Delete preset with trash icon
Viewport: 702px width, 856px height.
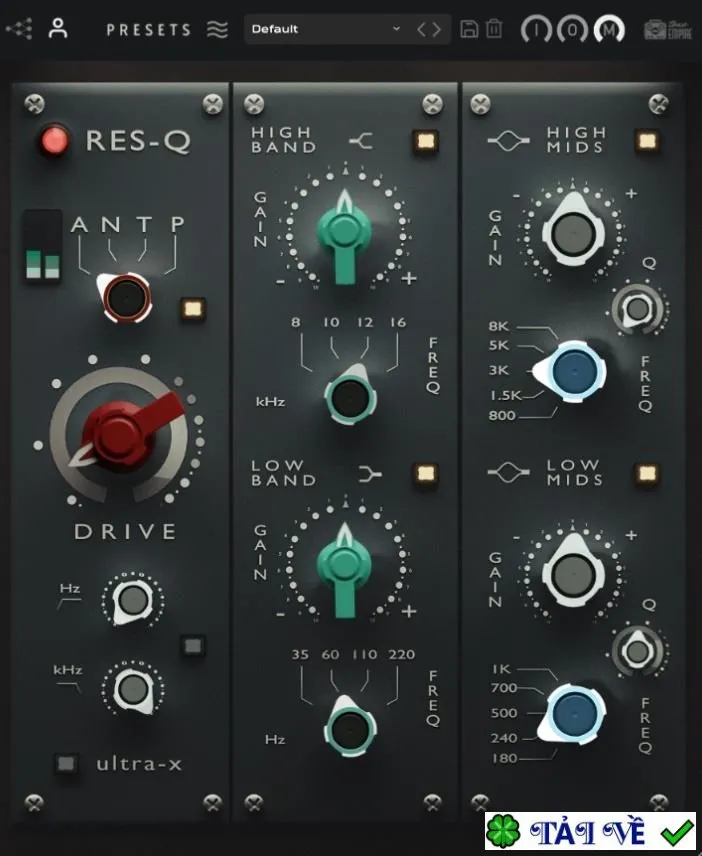coord(494,28)
